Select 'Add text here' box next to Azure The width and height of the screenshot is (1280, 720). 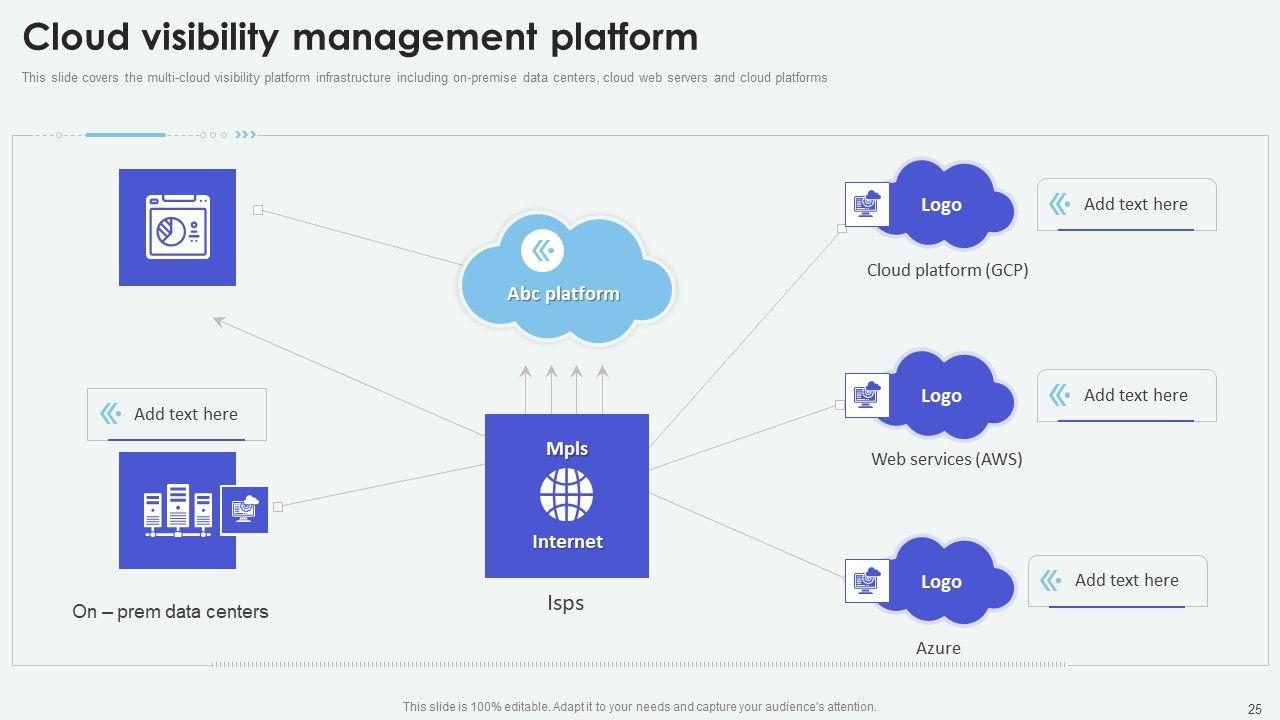click(1117, 581)
